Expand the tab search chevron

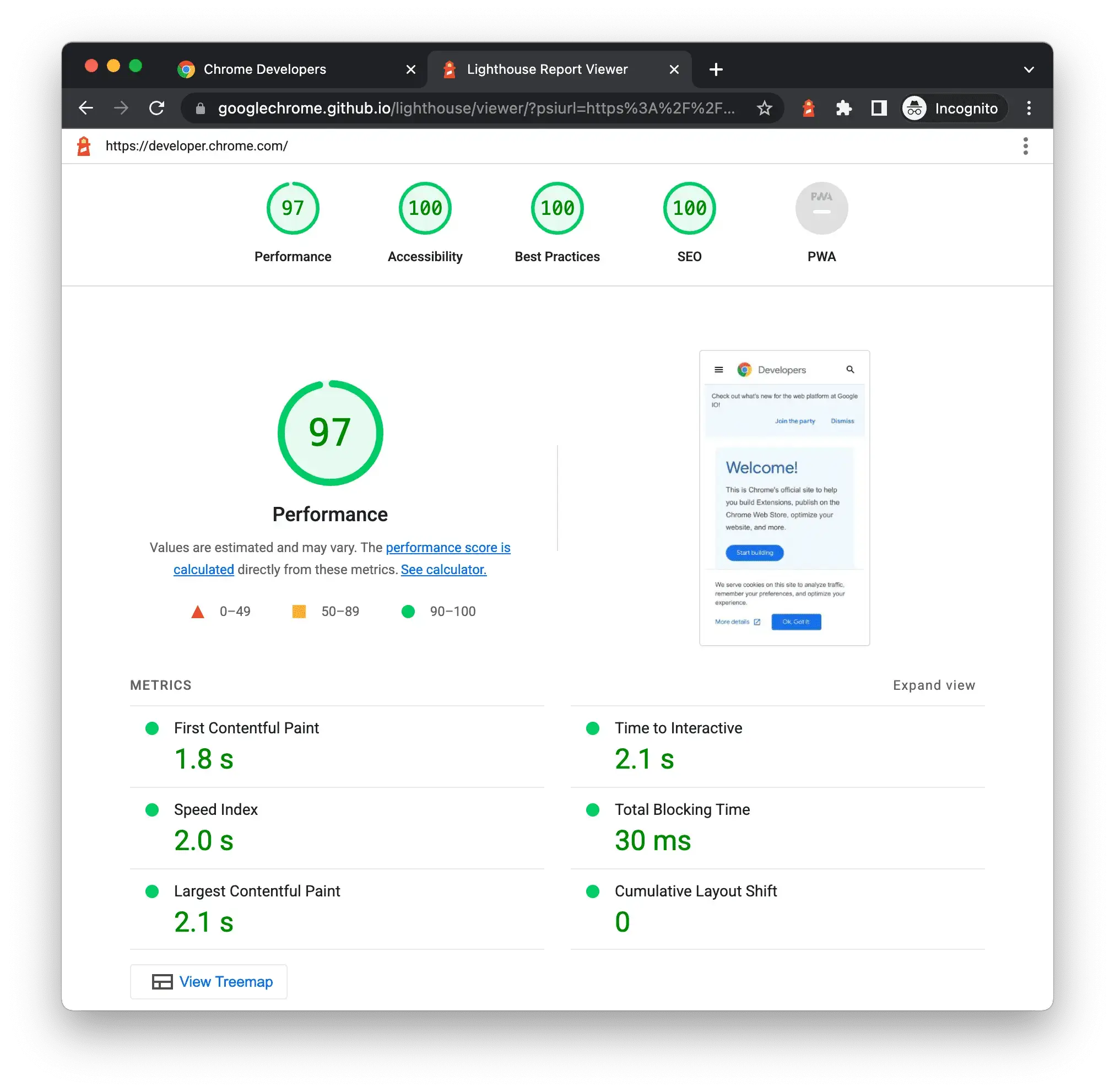click(1029, 69)
